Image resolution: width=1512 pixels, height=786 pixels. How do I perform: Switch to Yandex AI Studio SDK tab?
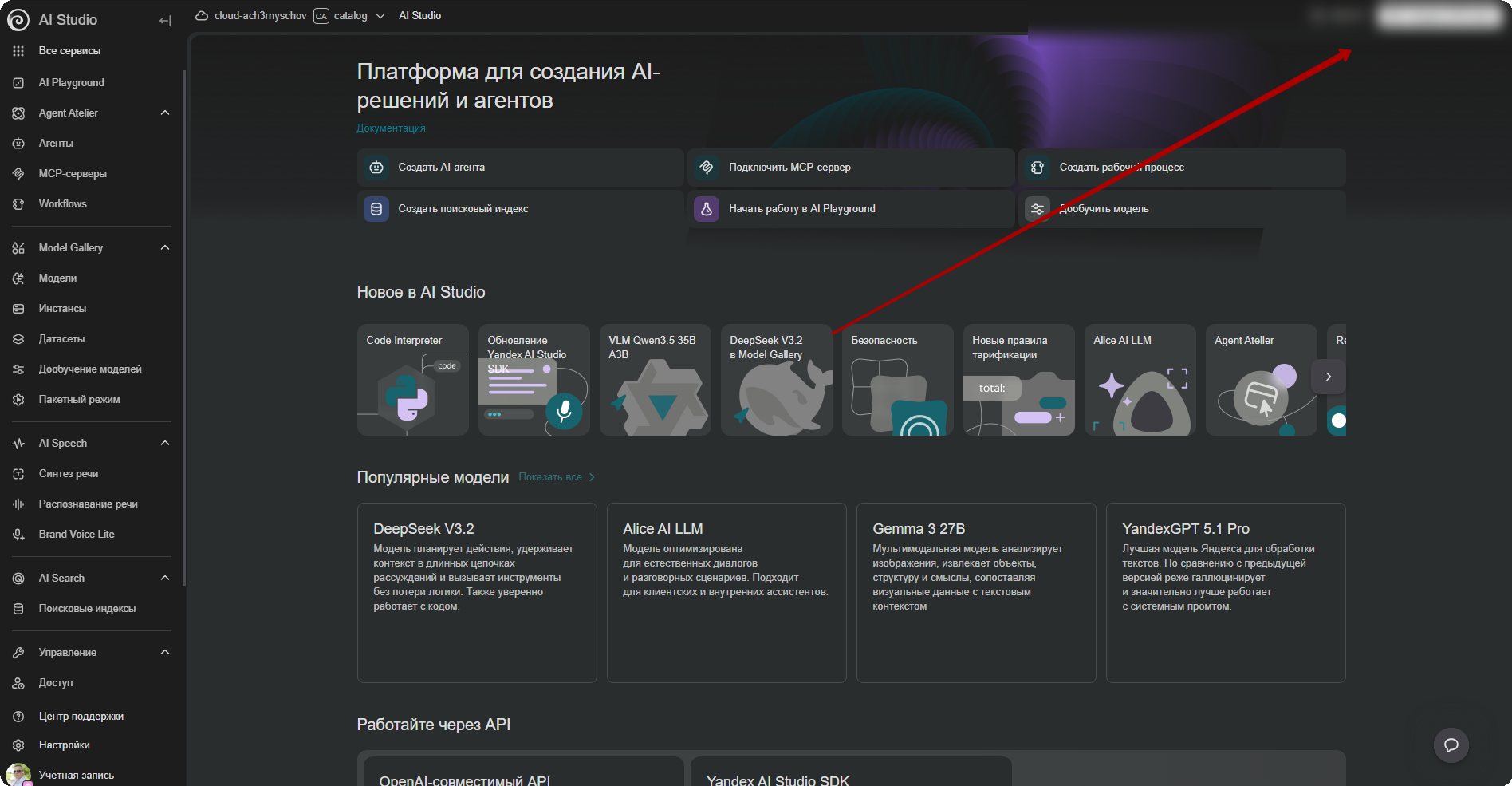(x=851, y=772)
